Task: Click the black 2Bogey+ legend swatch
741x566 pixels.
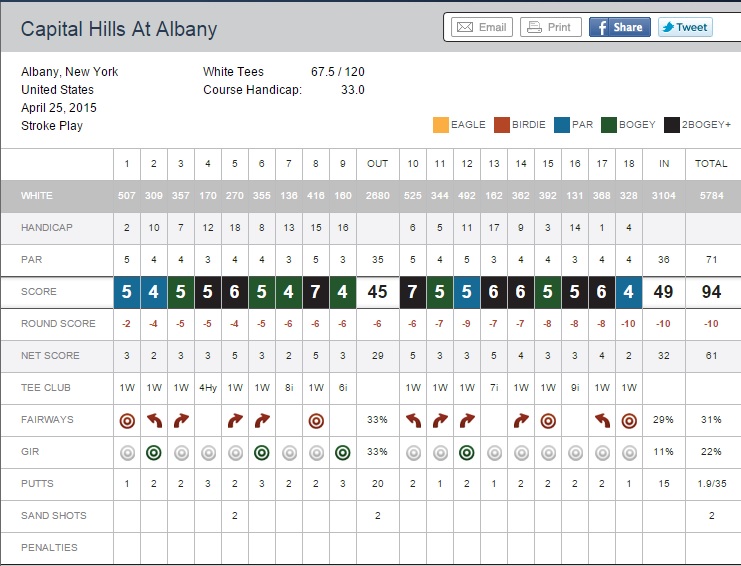Action: click(671, 125)
